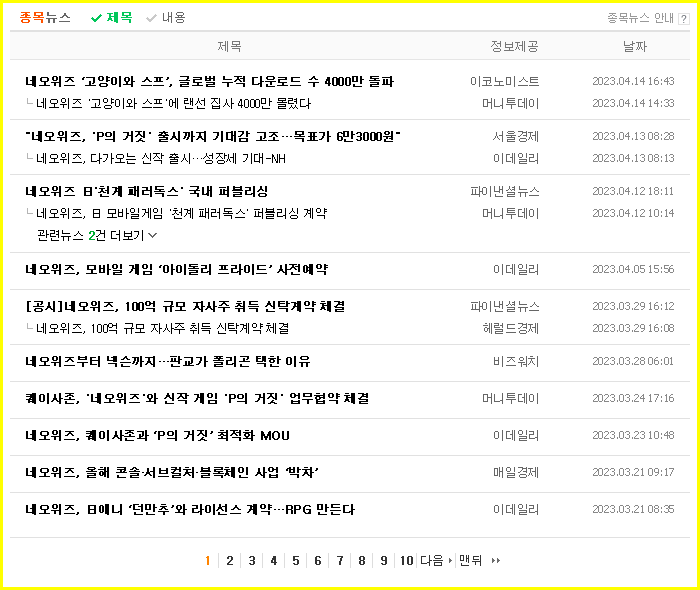The width and height of the screenshot is (700, 590).
Task: Toggle the 내용 search checkmark
Action: tap(166, 18)
